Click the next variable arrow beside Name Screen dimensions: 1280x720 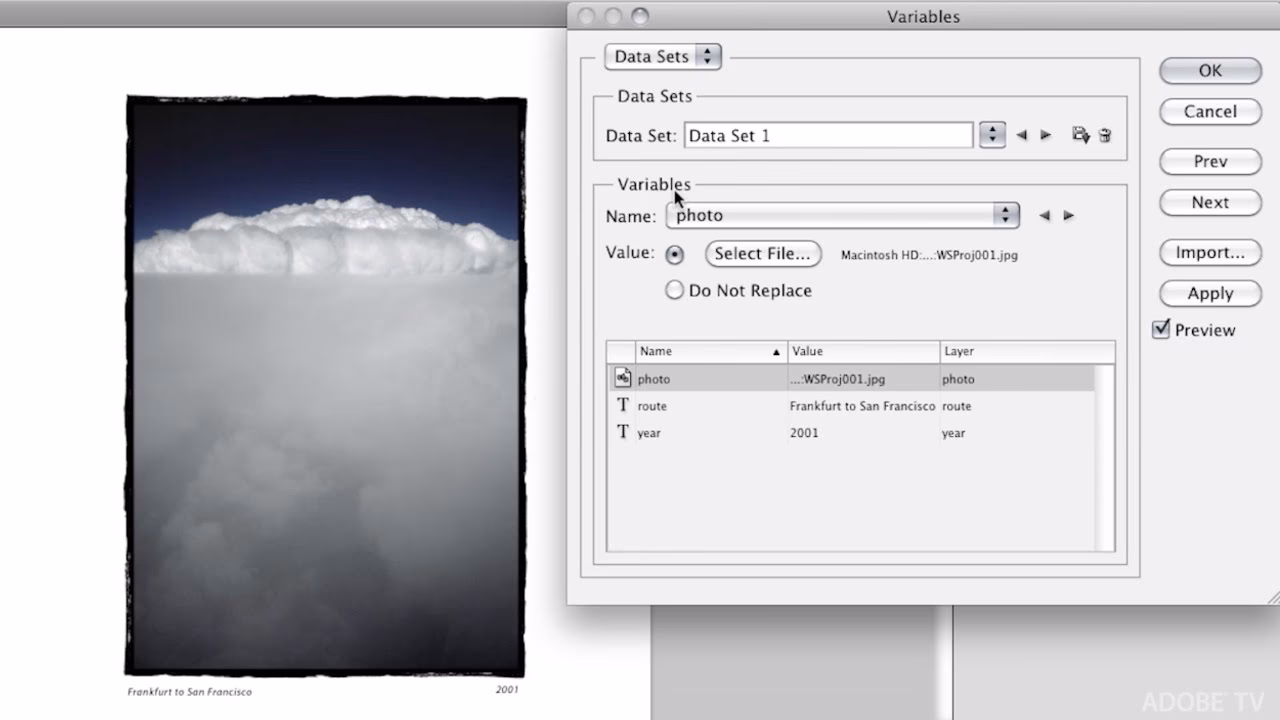[x=1069, y=215]
